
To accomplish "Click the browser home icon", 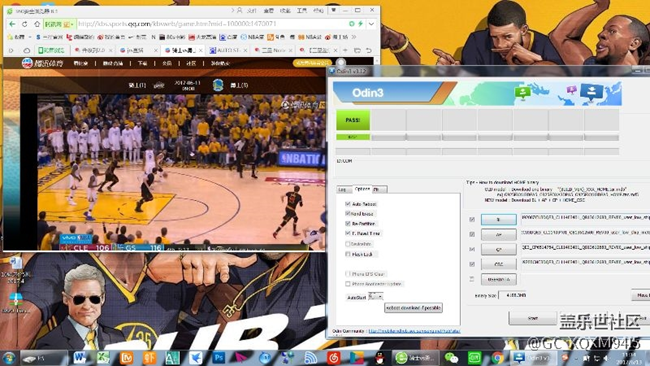I will click(37, 24).
